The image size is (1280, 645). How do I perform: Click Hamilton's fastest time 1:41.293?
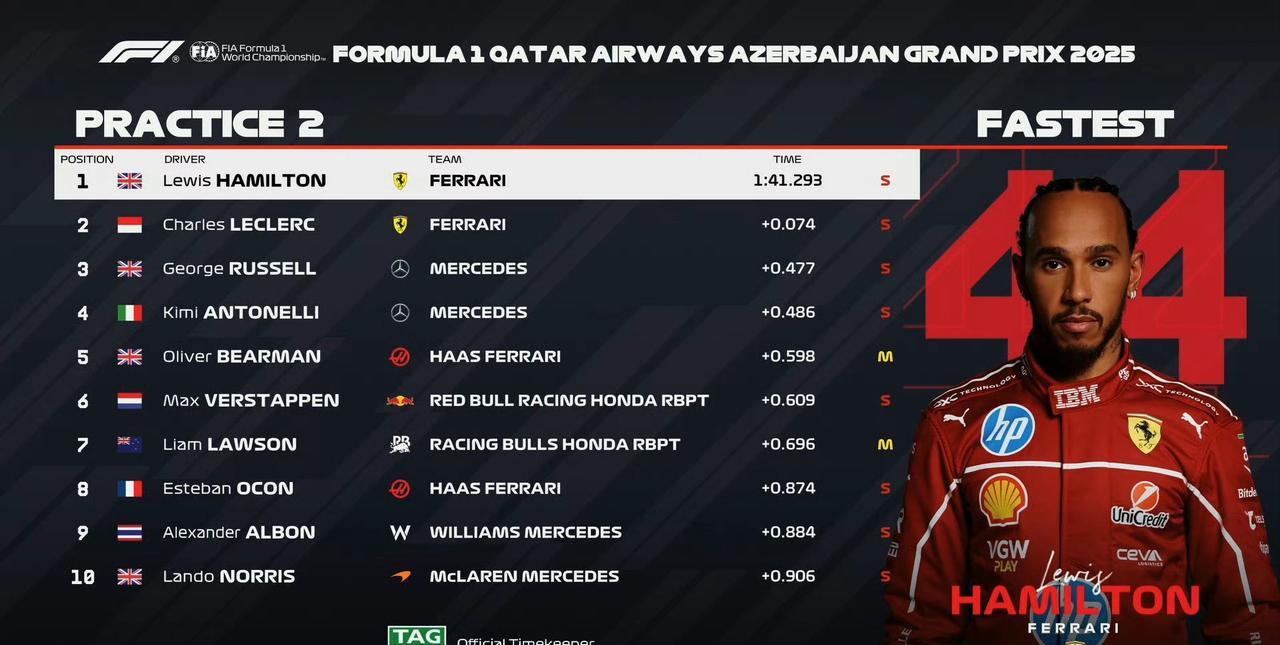click(x=787, y=181)
